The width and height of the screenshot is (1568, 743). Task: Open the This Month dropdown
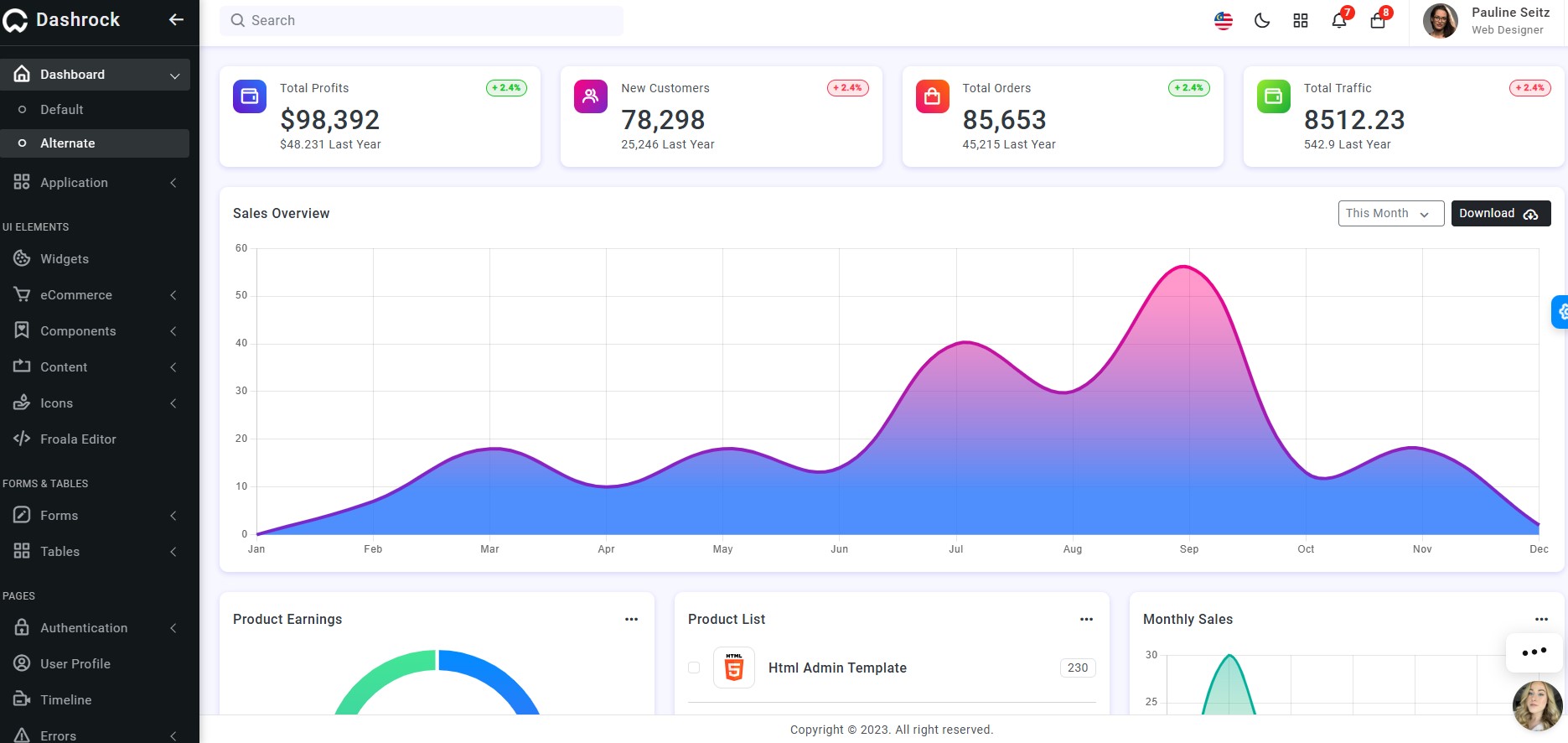point(1391,213)
